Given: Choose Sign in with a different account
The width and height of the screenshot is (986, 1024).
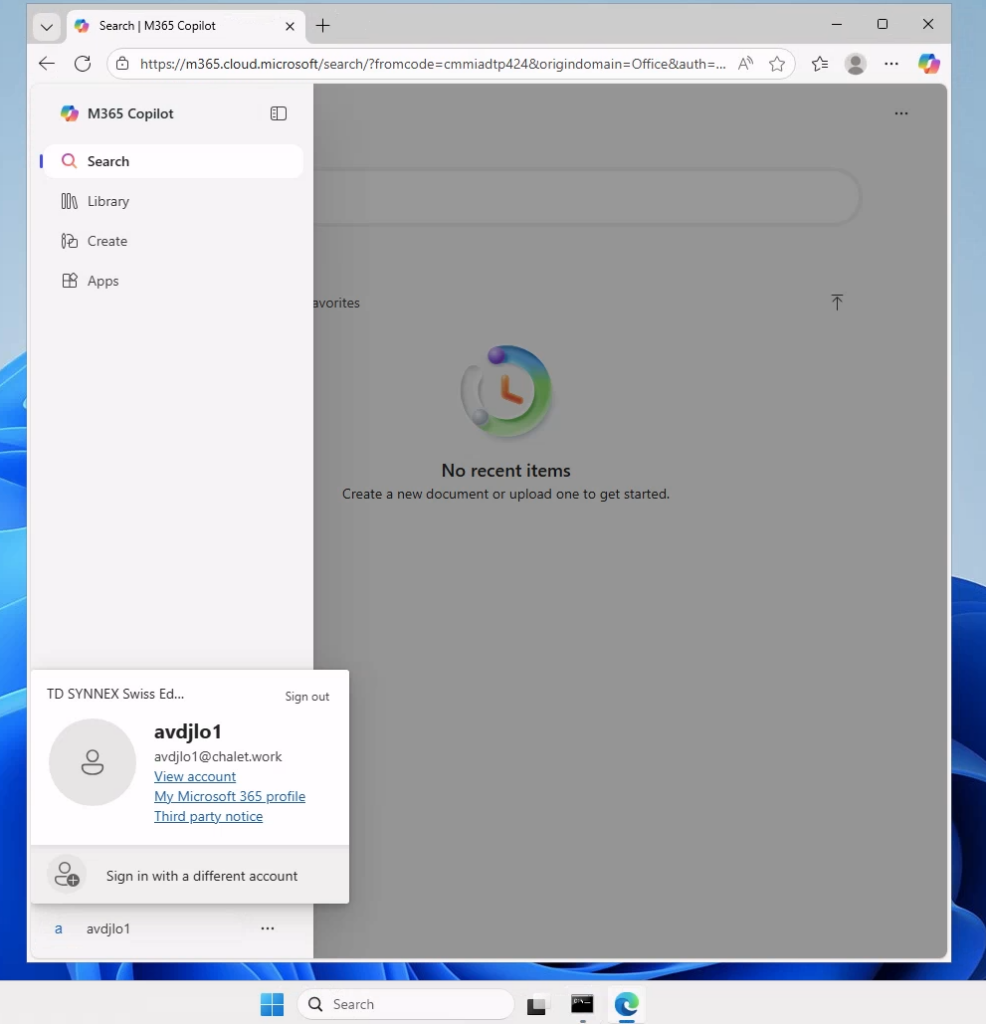Looking at the screenshot, I should [201, 876].
